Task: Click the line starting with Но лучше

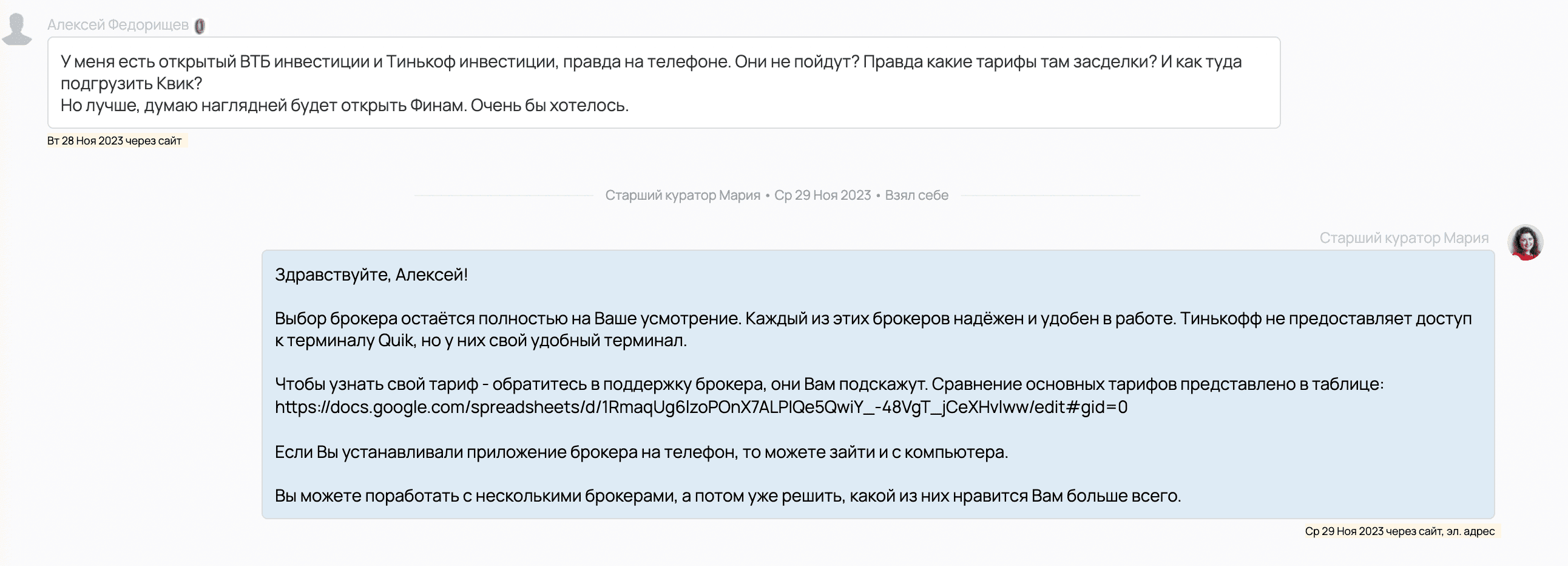Action: coord(344,106)
